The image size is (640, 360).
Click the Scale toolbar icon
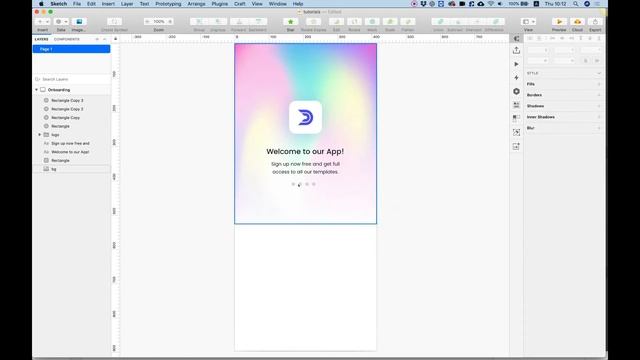click(x=390, y=22)
